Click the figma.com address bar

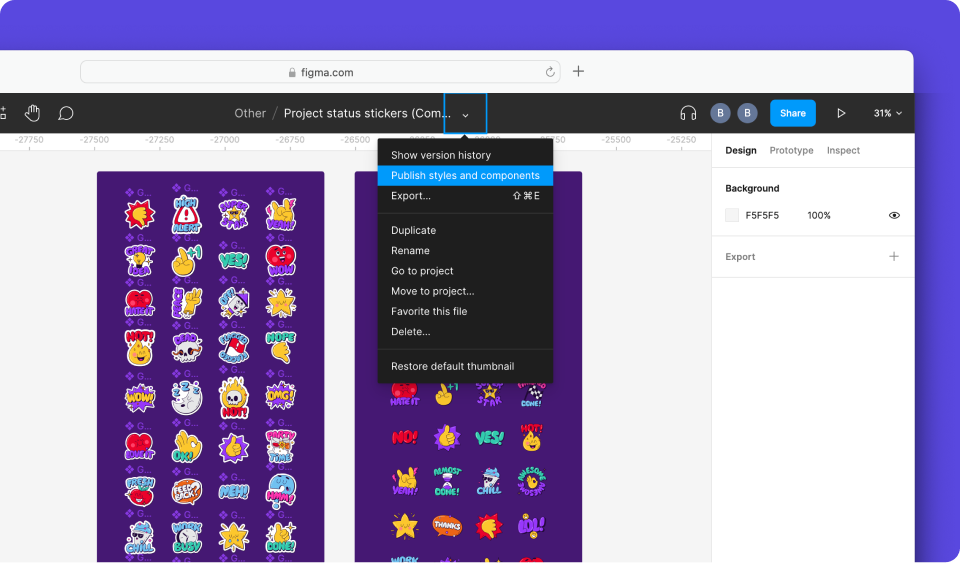[x=320, y=72]
